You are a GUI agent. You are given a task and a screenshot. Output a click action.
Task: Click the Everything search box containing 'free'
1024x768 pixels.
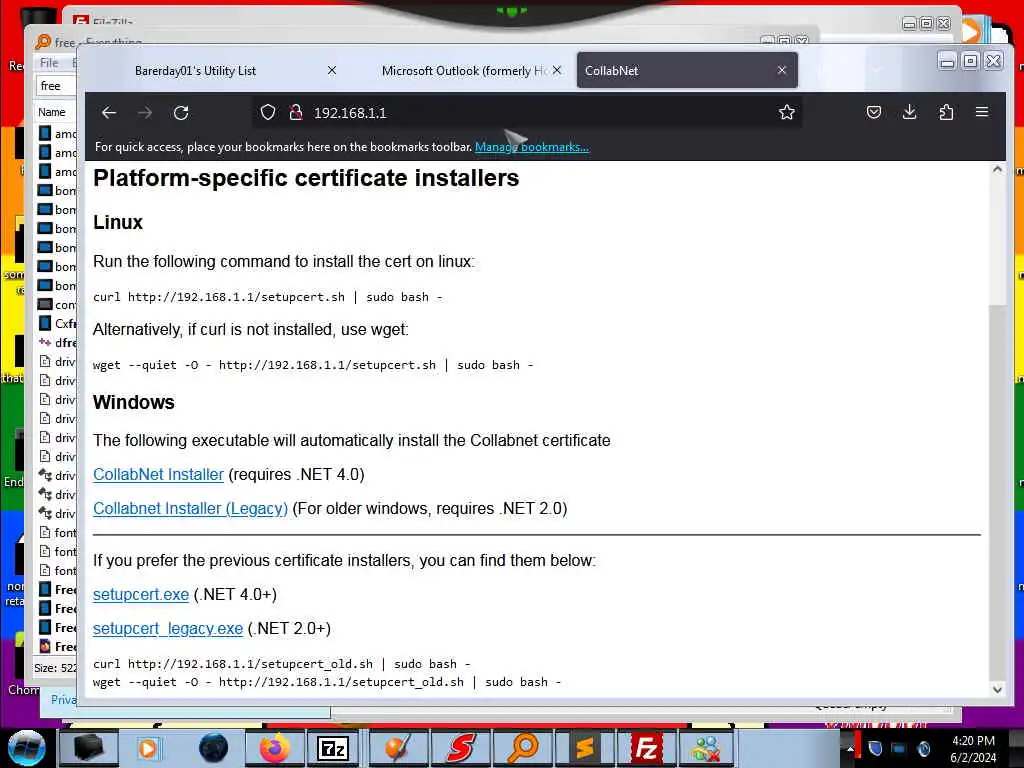(56, 86)
